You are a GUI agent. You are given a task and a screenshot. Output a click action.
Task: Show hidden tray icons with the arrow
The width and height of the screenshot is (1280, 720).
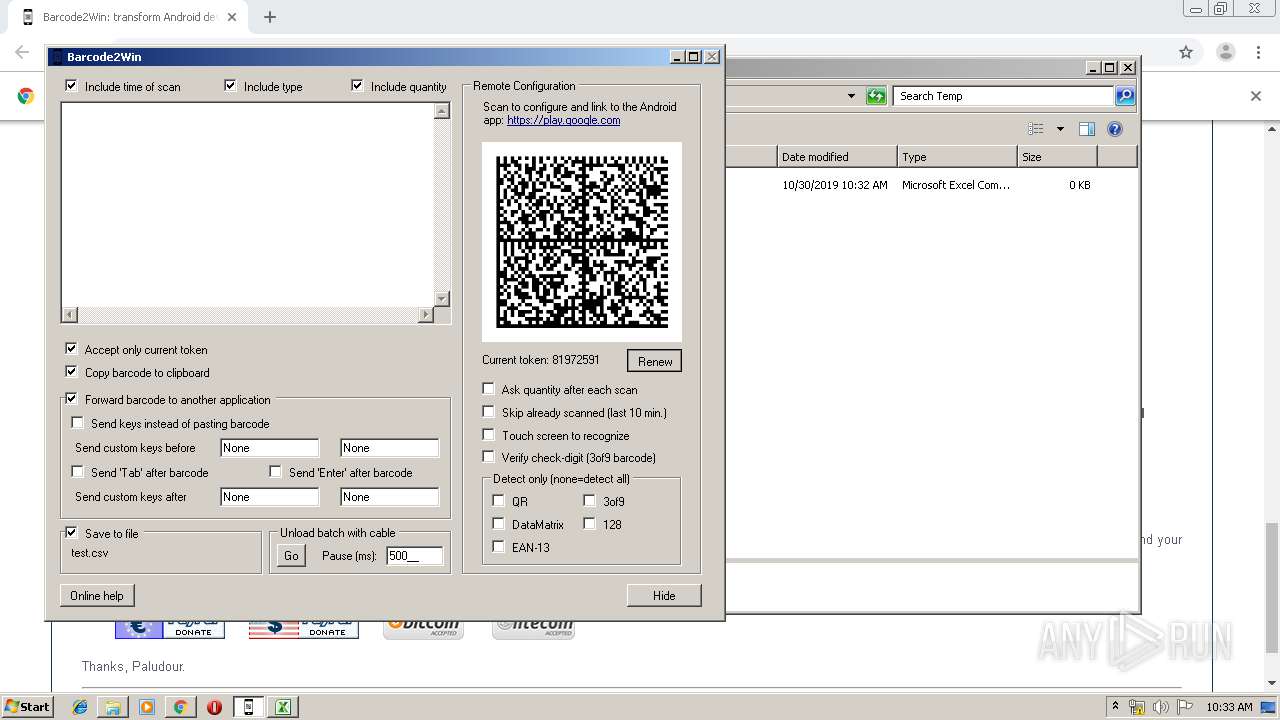point(1115,706)
